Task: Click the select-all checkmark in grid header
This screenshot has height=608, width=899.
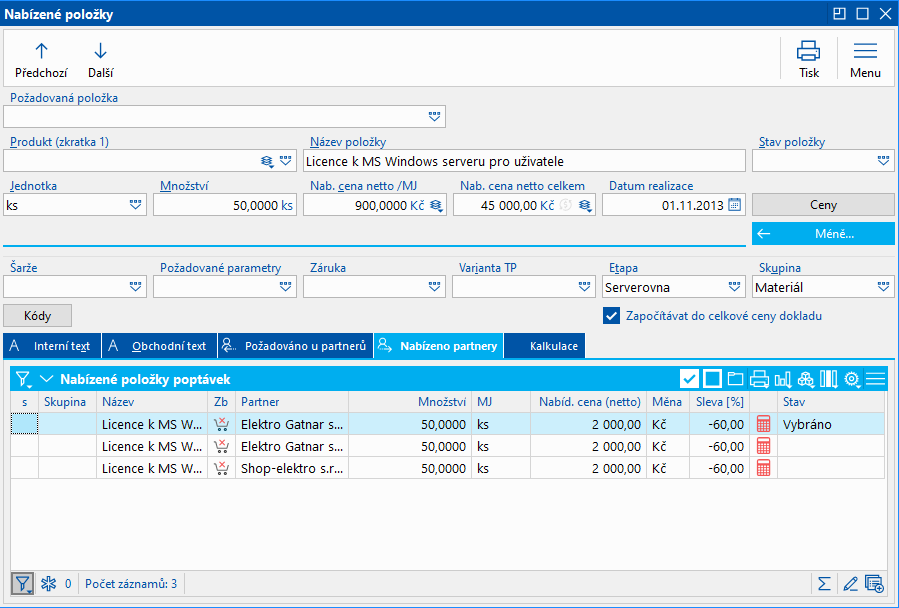Action: tap(689, 379)
